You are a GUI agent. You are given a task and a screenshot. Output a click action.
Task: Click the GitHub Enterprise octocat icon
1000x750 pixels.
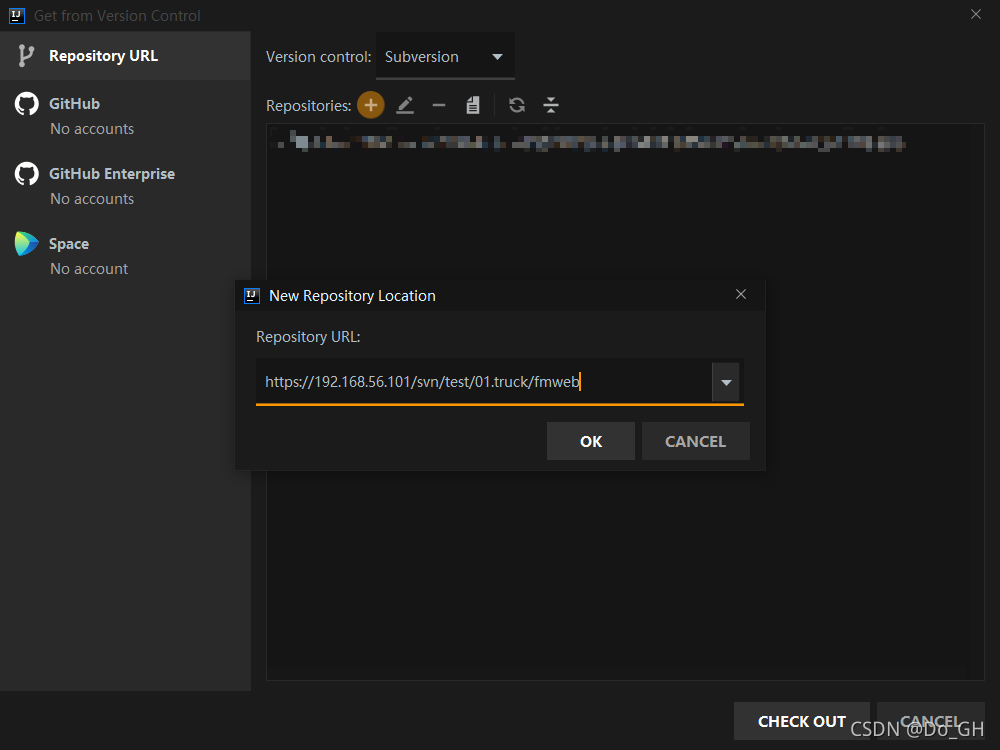[x=27, y=173]
